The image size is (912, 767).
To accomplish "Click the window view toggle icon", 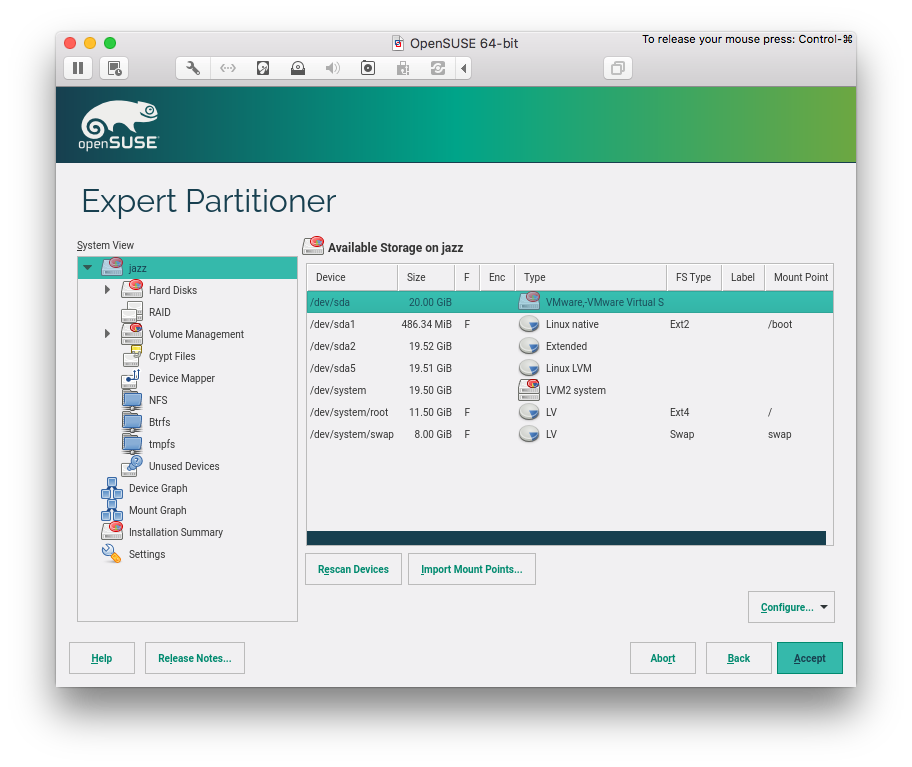I will [618, 68].
